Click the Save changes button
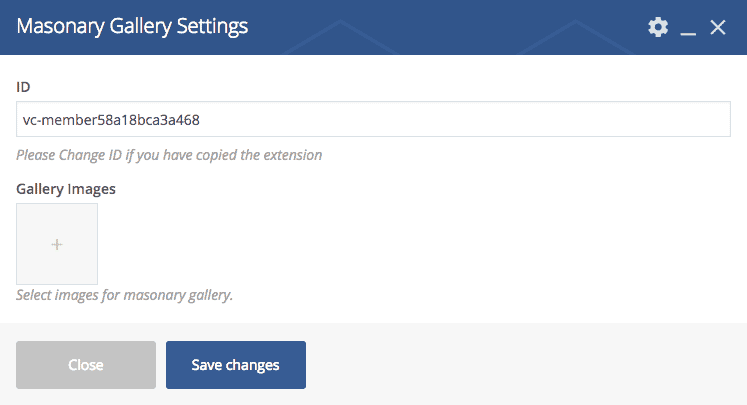747x405 pixels. tap(235, 365)
